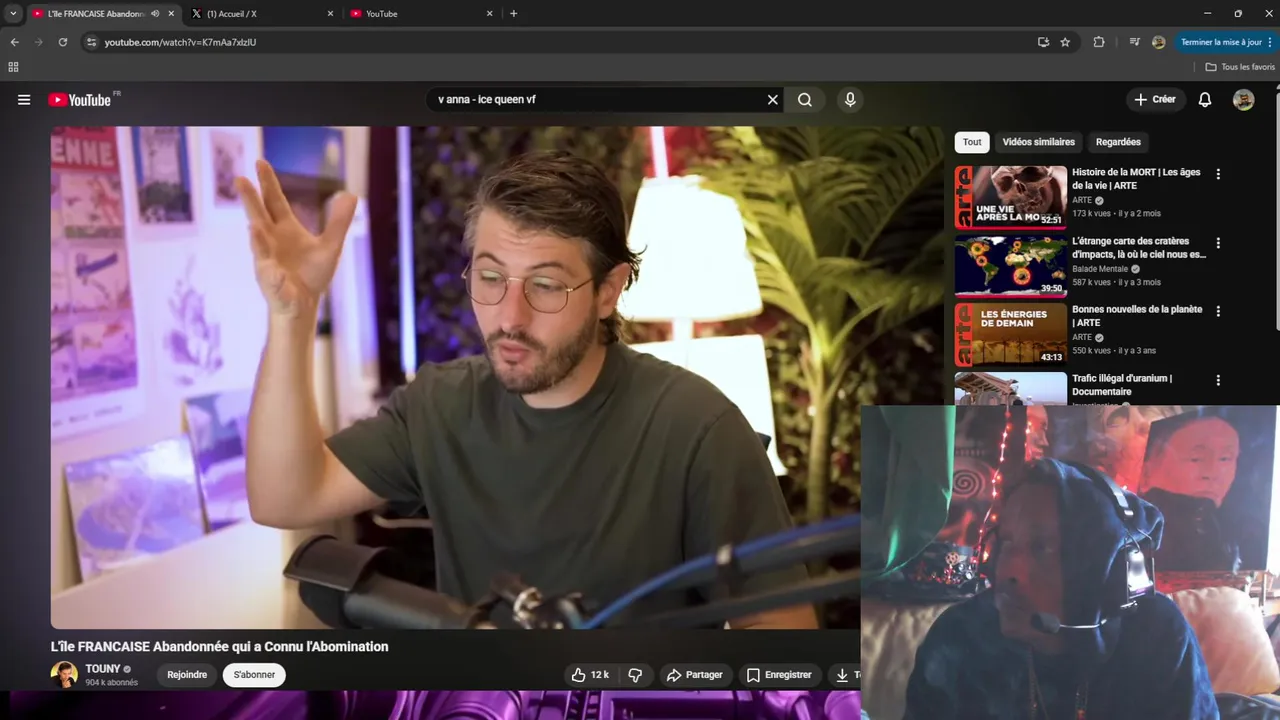1280x720 pixels.
Task: Close the L'île FRANCAISE tab
Action: [171, 14]
